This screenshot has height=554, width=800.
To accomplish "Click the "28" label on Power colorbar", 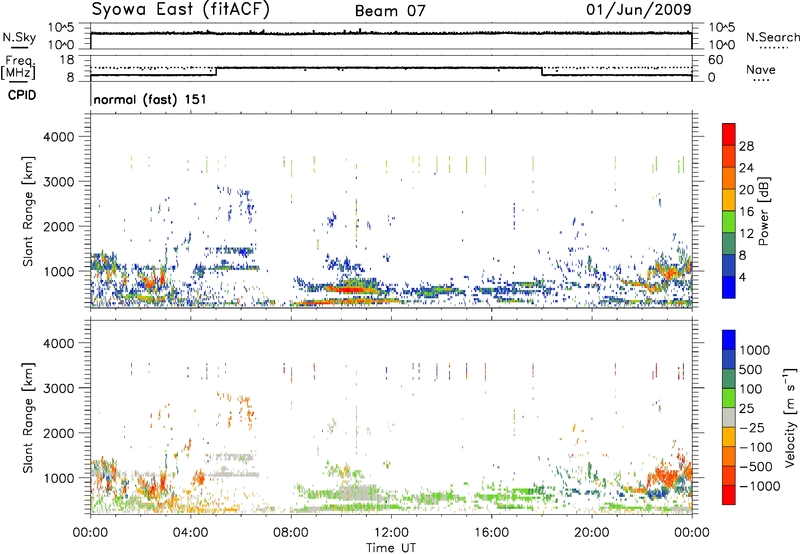I will [746, 146].
